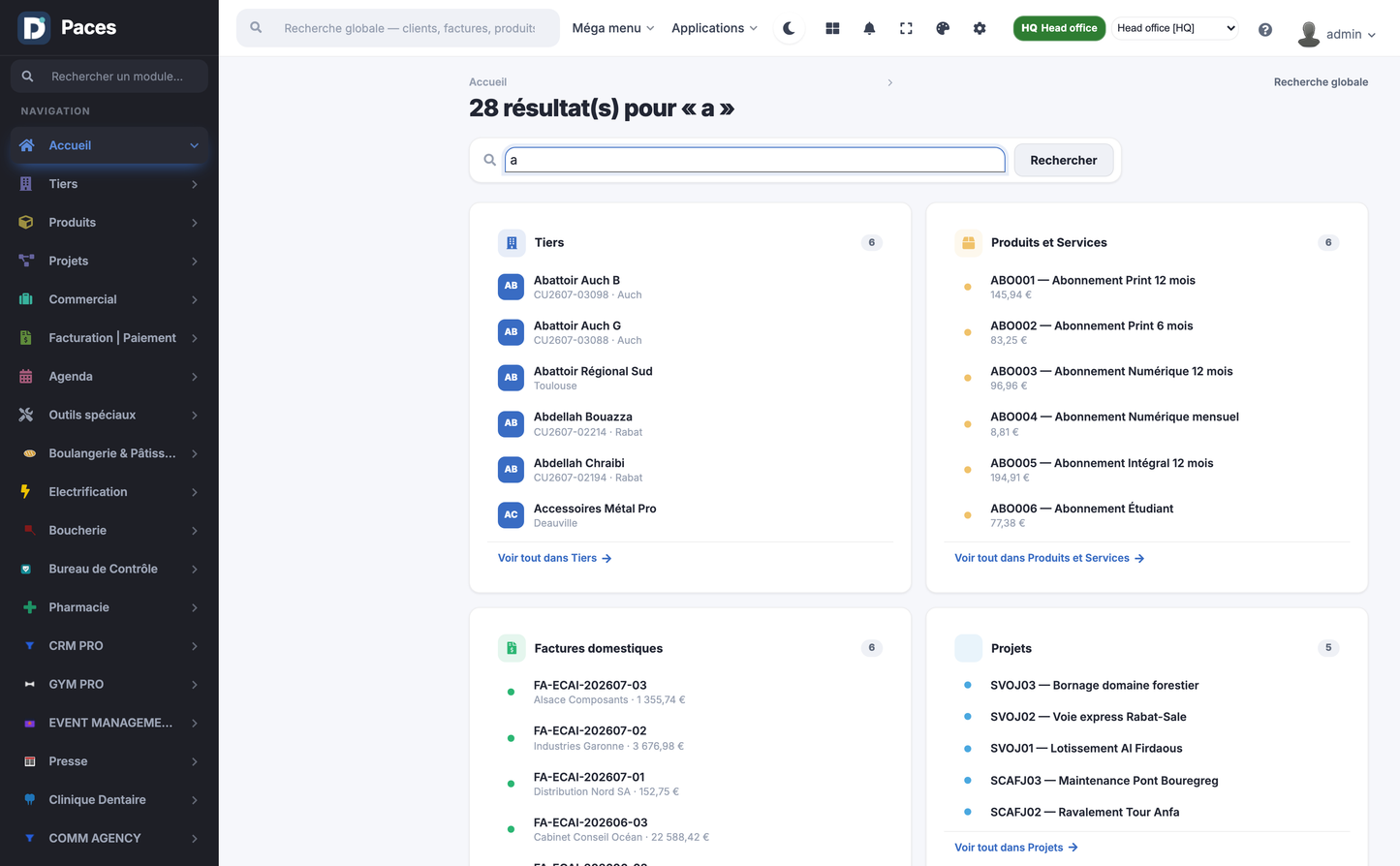The width and height of the screenshot is (1400, 866).
Task: Open EVENT MANAGEME... sidebar menu
Action: click(109, 723)
